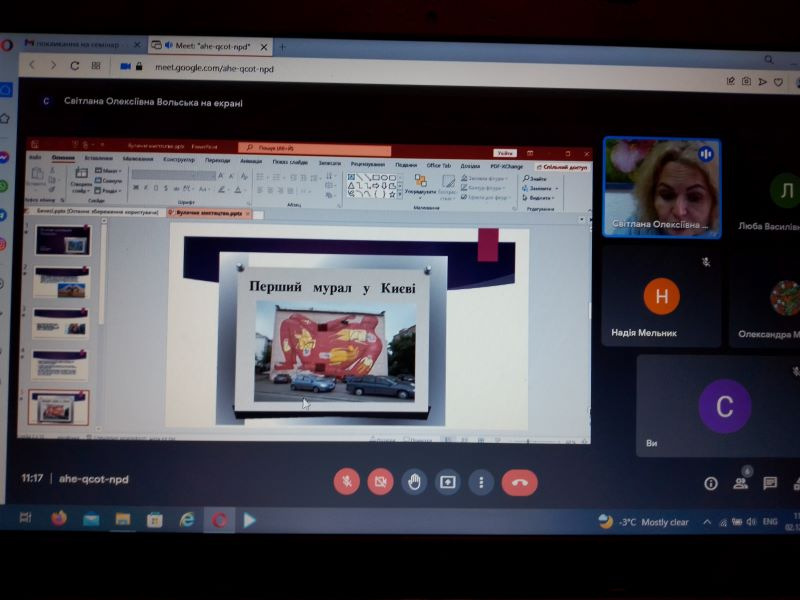Open Mail app from the taskbar

(91, 519)
